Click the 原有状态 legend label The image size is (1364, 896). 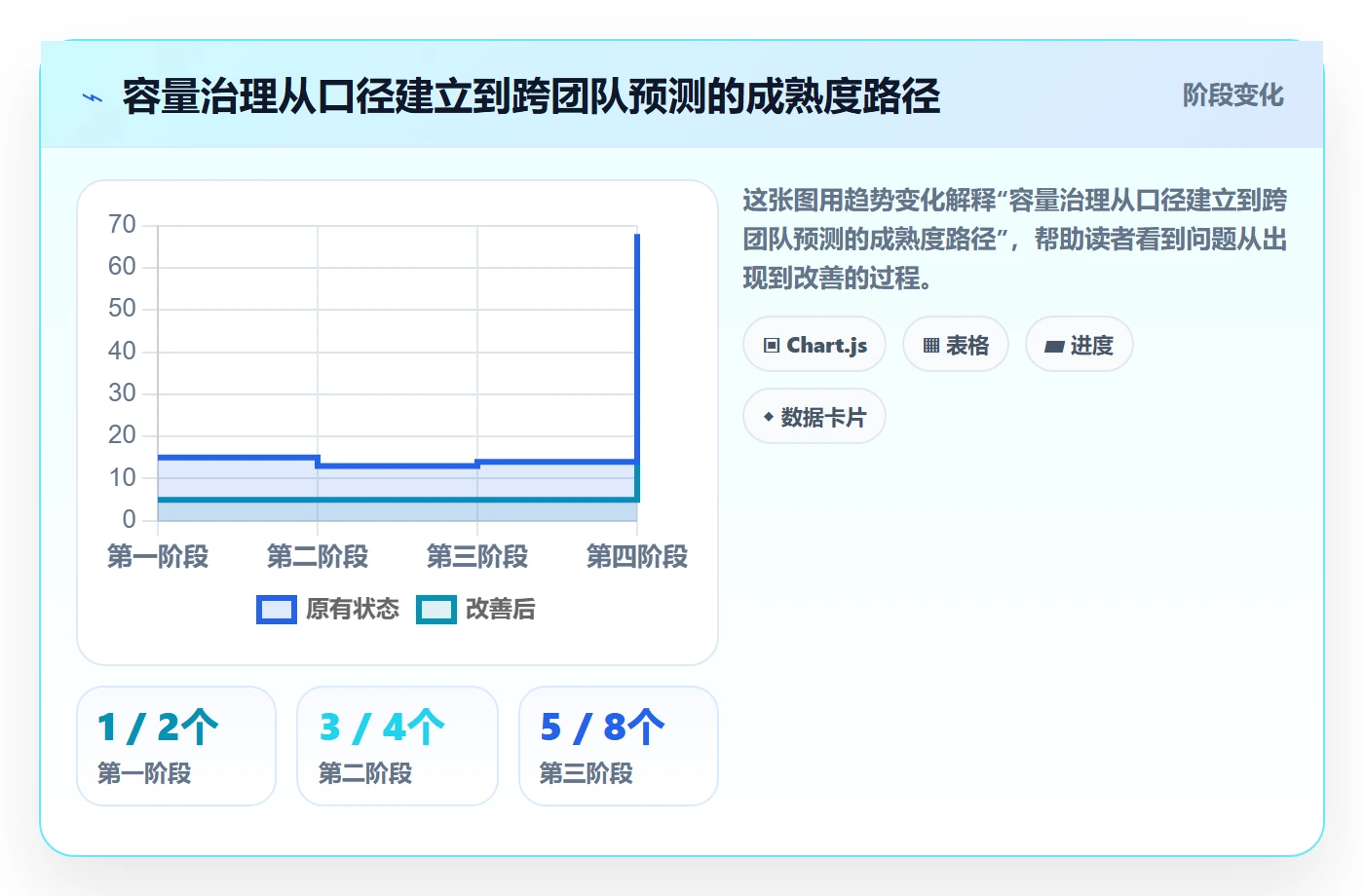point(353,610)
